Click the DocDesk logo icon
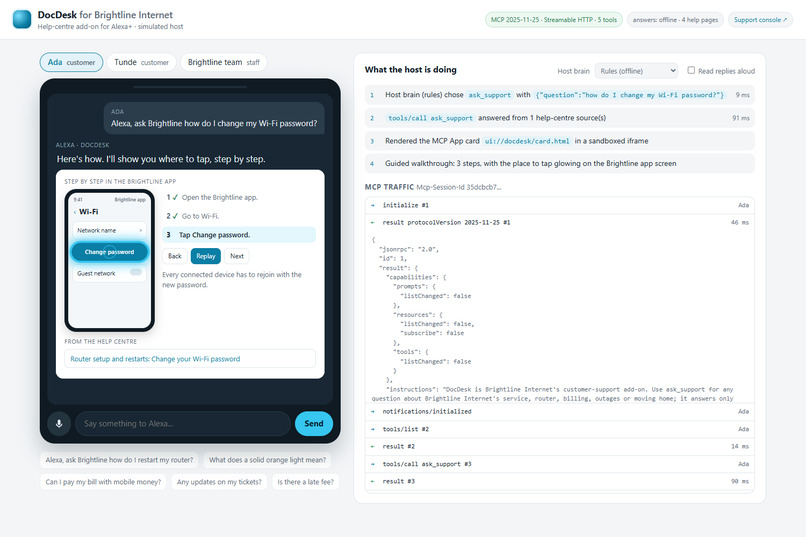Screen dimensions: 806x537 click(x=22, y=19)
